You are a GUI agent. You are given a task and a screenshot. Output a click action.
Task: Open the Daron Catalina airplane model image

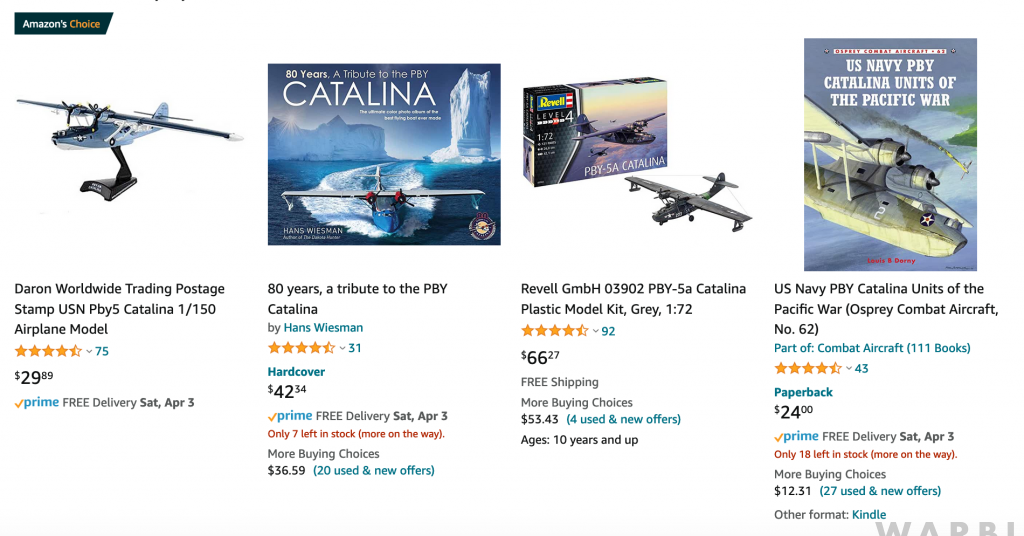click(128, 146)
